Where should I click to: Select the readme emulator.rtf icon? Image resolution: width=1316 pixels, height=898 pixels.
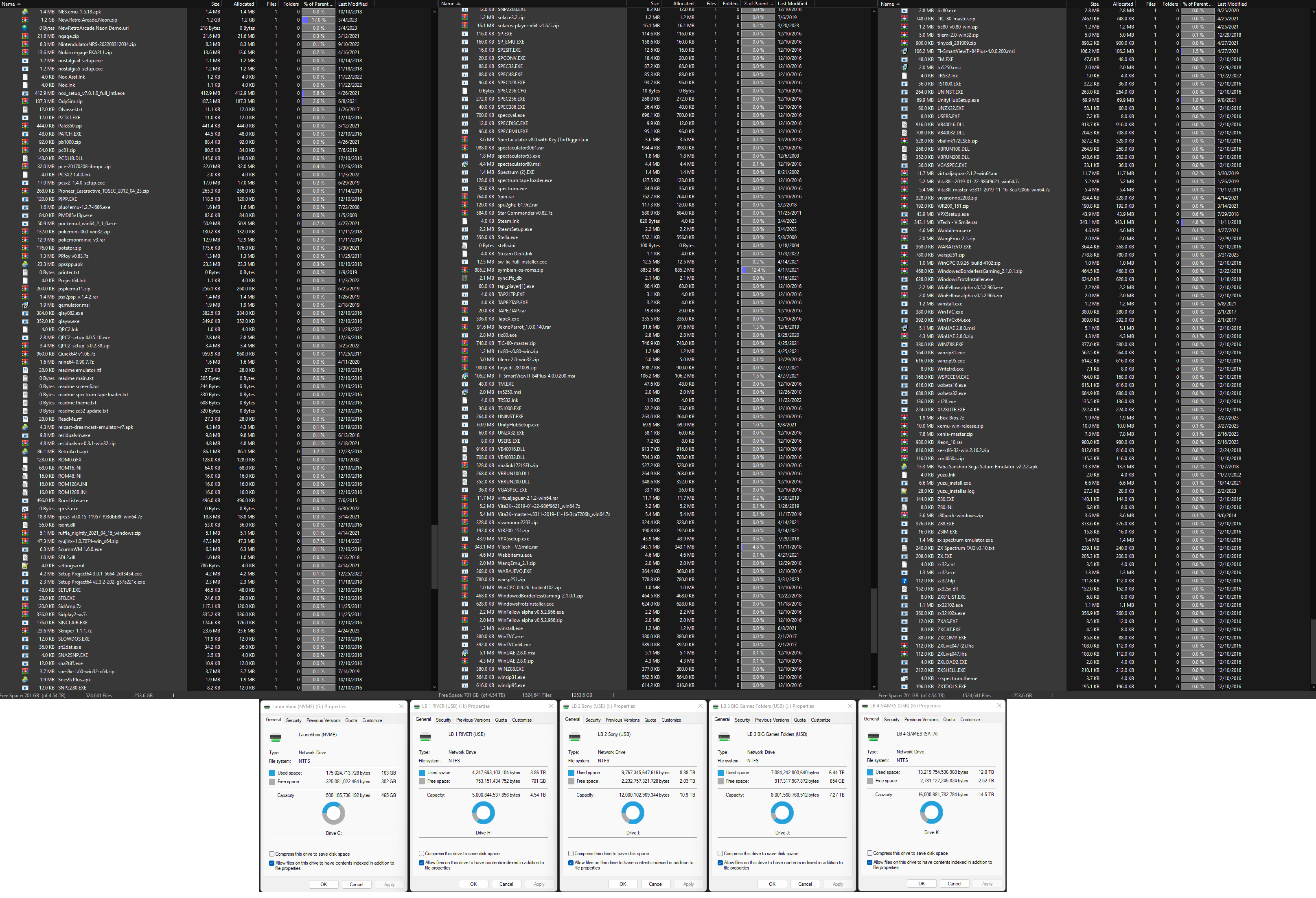25,370
